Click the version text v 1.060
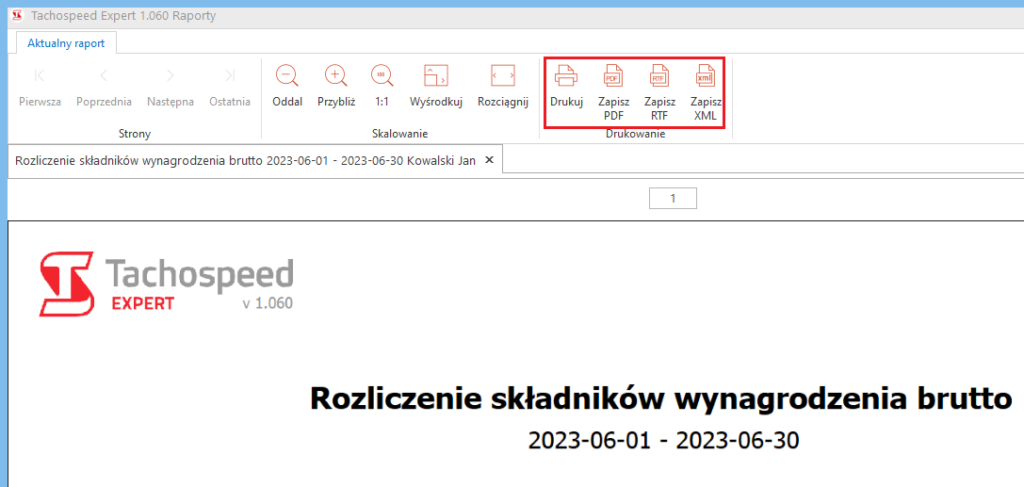 pos(267,304)
